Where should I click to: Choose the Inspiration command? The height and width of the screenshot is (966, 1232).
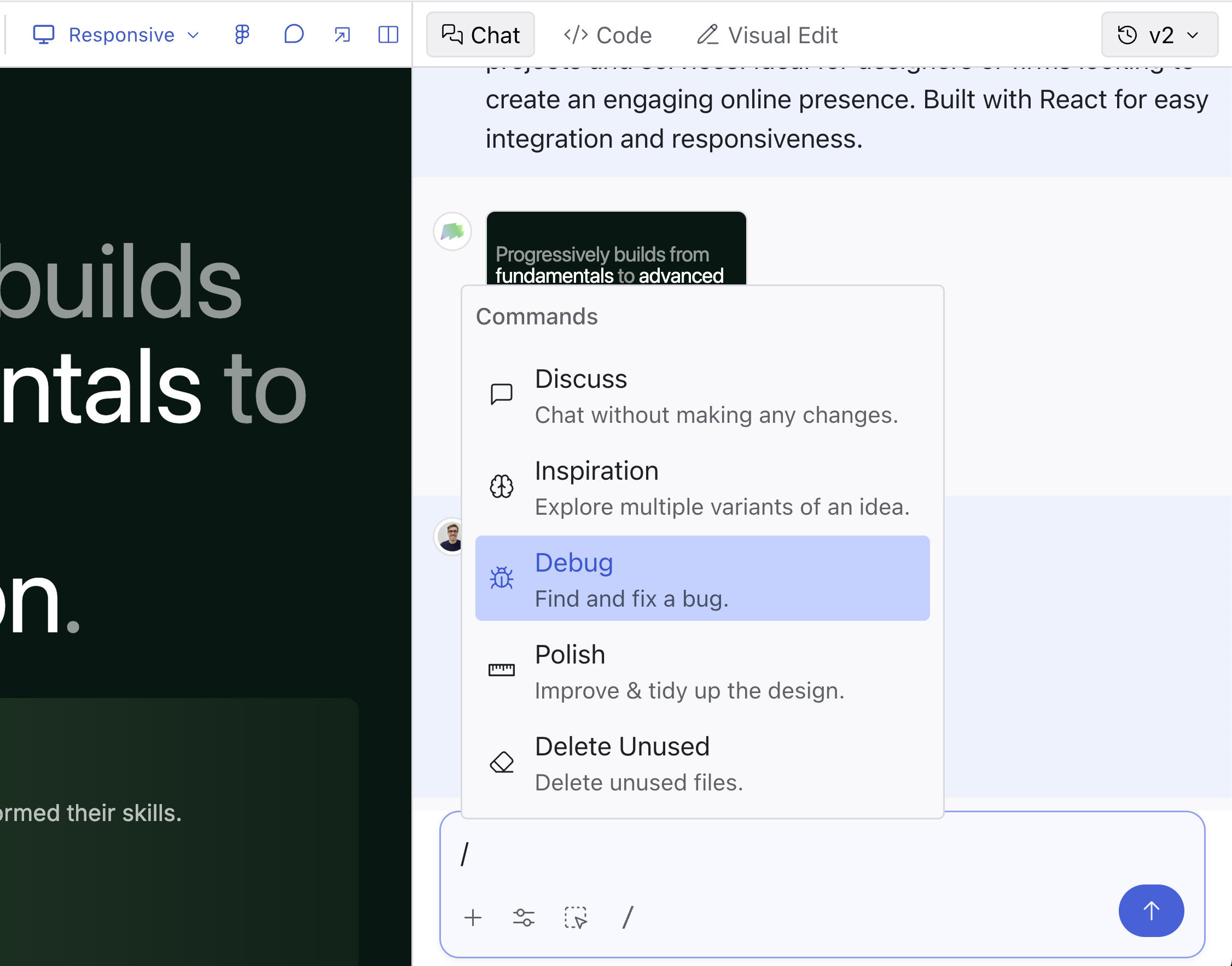[x=702, y=487]
